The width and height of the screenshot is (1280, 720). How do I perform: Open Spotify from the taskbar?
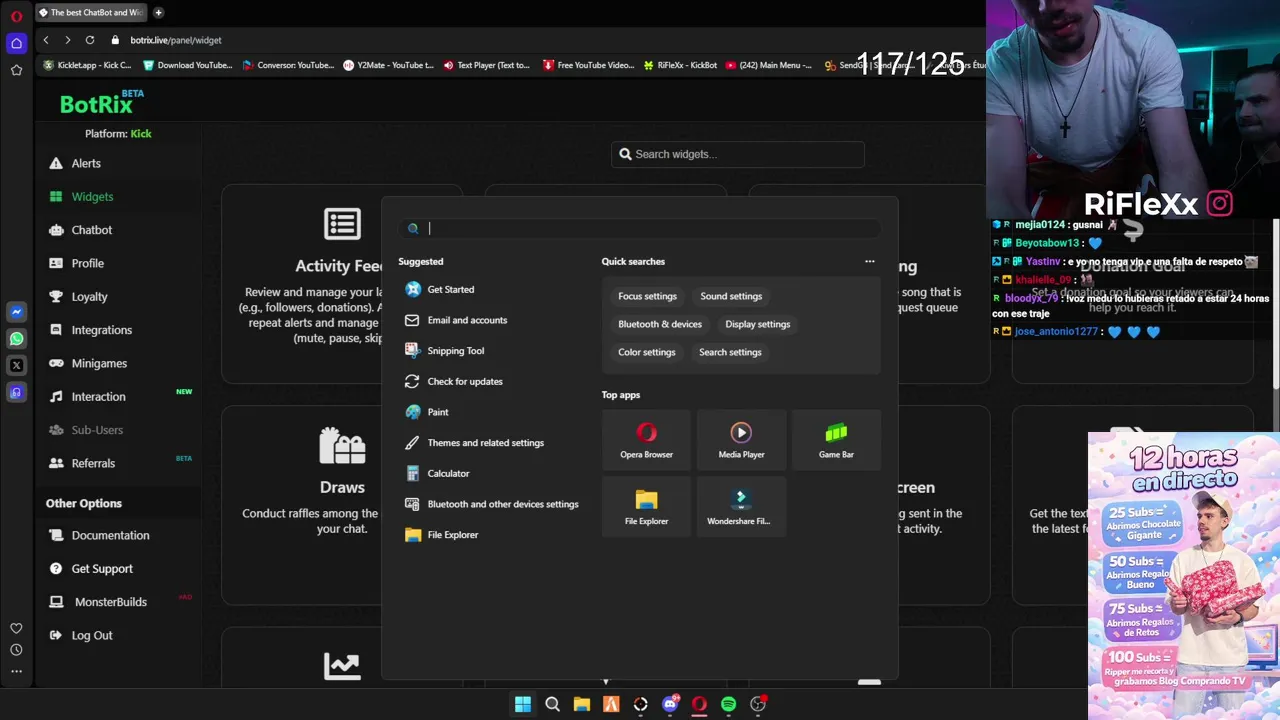[728, 705]
